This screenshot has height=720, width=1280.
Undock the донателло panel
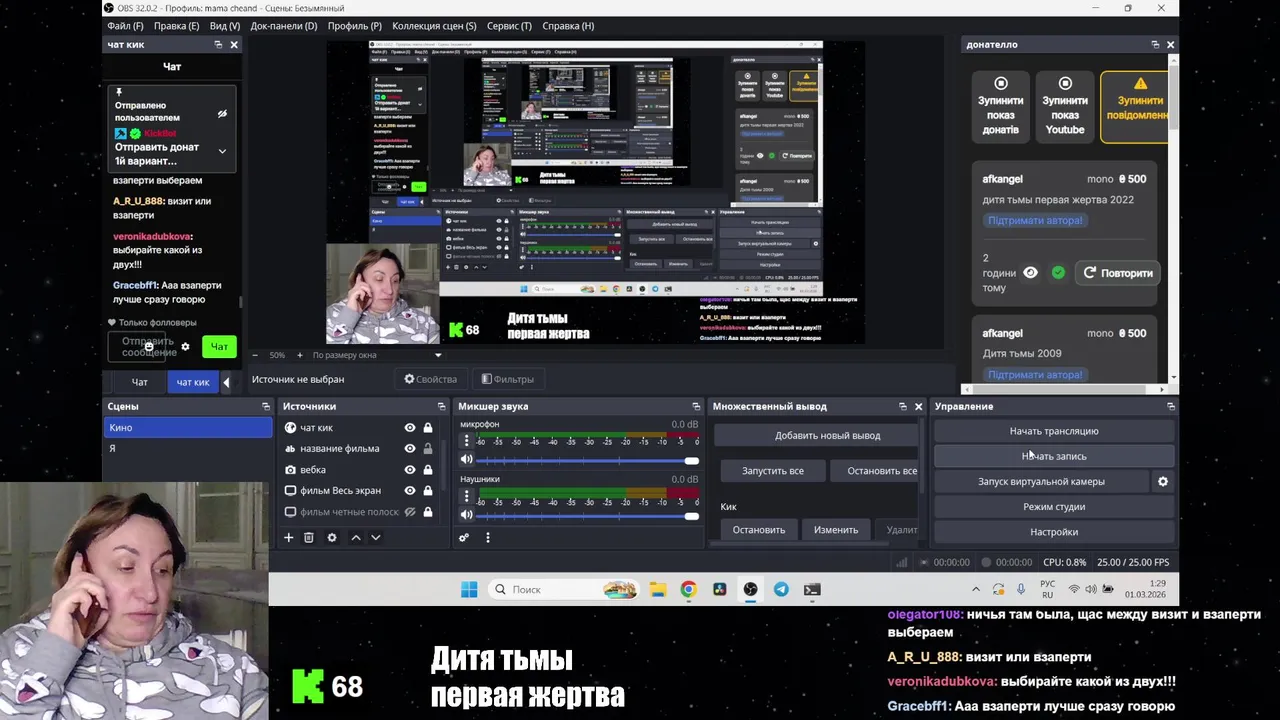[1155, 45]
